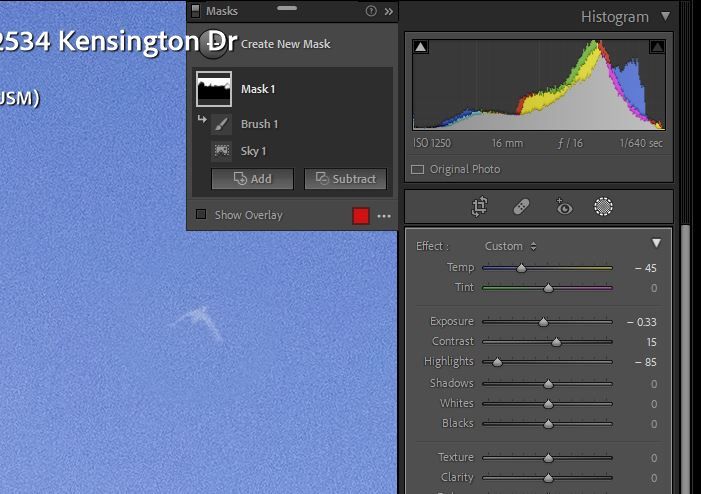Click the Clarity slider handle
Screen dimensions: 701x494
pos(548,478)
